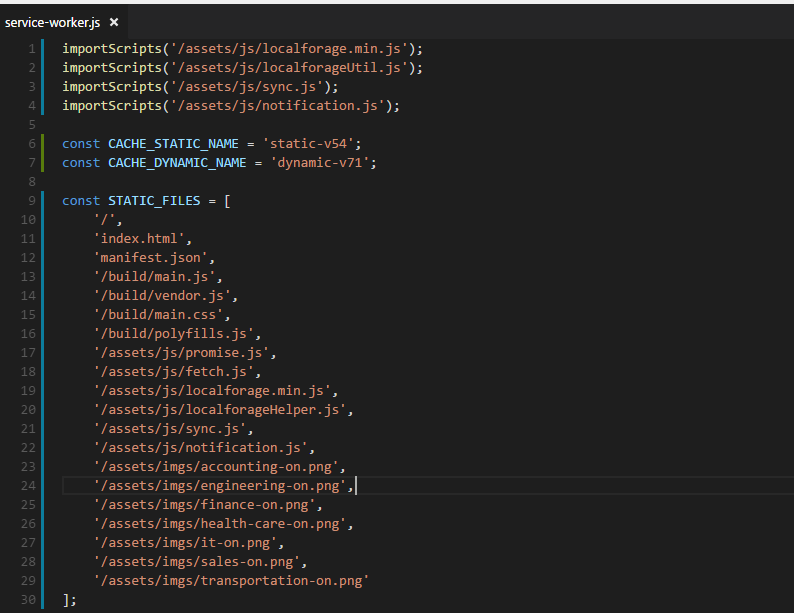Place cursor in 'dynamic-v71' string
The image size is (794, 613).
point(320,163)
